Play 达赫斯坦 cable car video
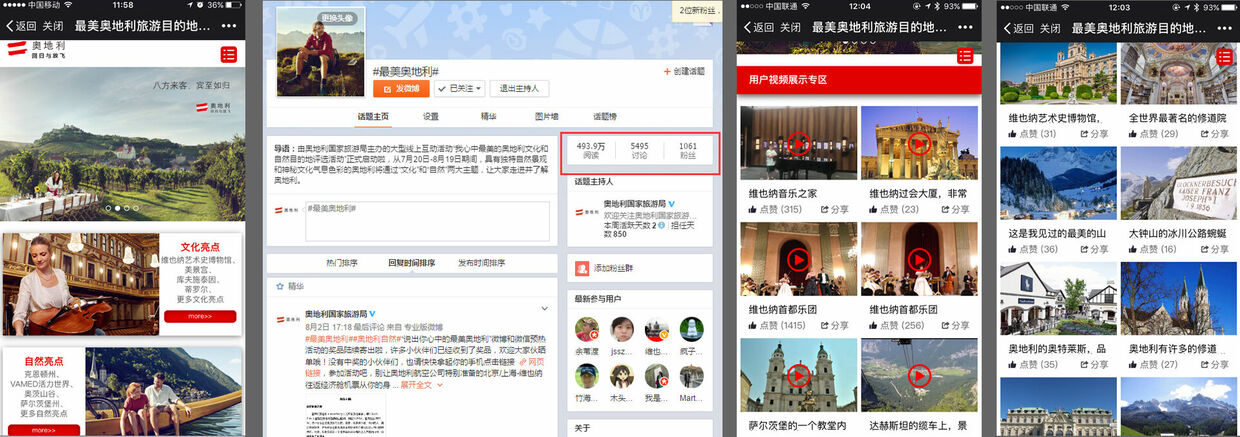The height and width of the screenshot is (437, 1240). [919, 375]
